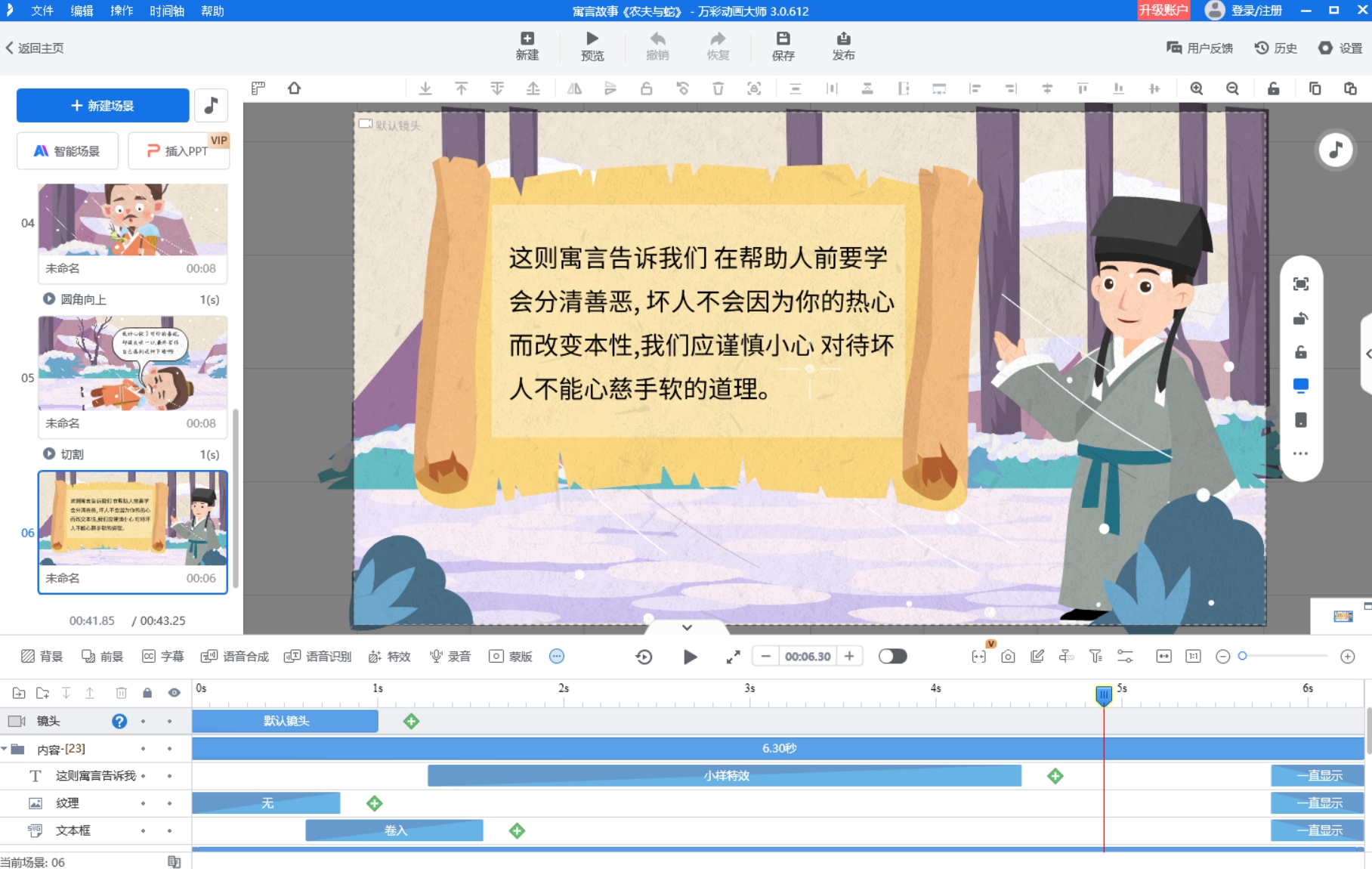Toggle the eye visibility icon in the timeline header
Image resolution: width=1372 pixels, height=869 pixels.
pos(175,693)
